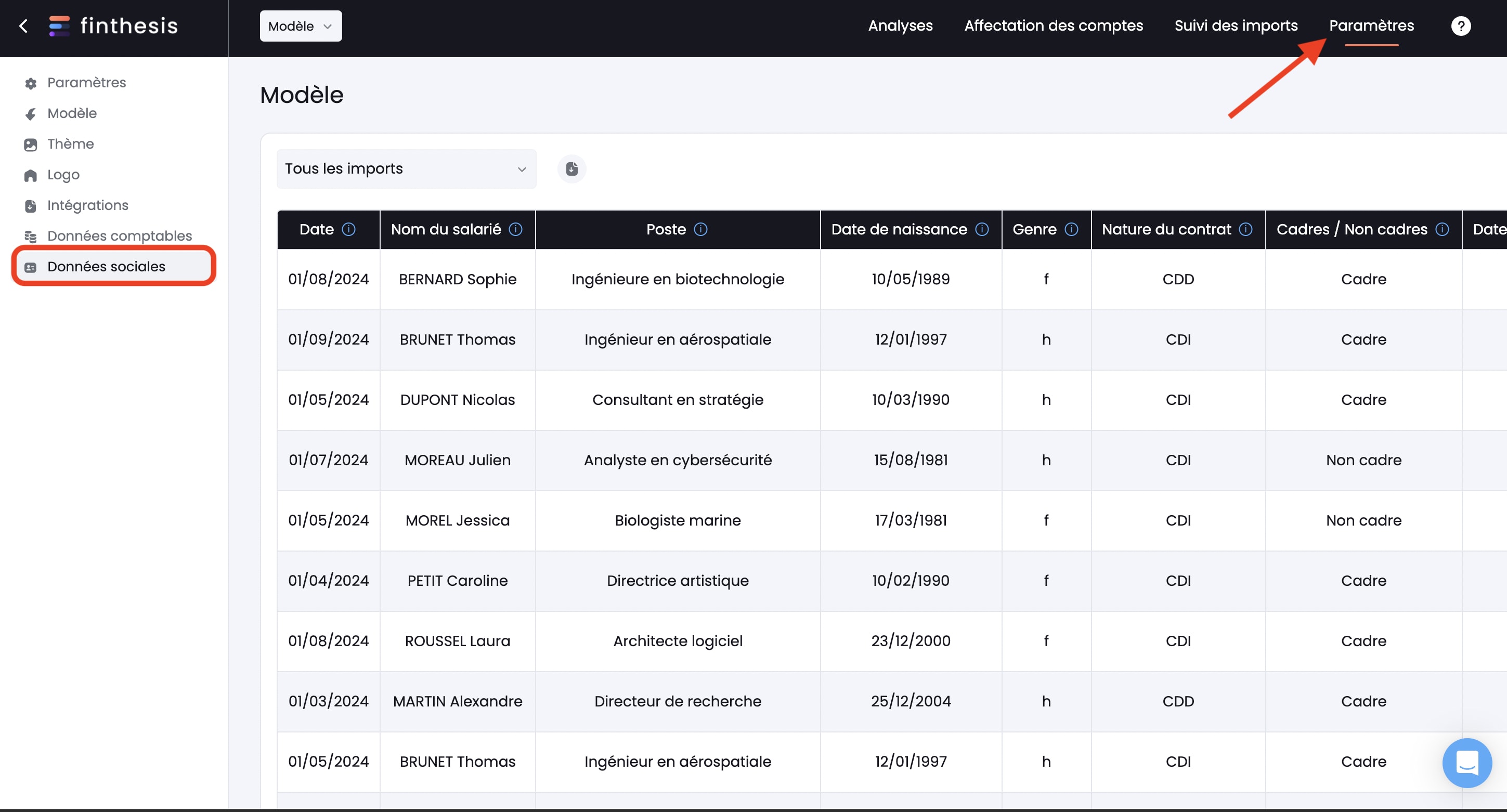
Task: Click info icon beside Nature du contrat
Action: [x=1245, y=229]
